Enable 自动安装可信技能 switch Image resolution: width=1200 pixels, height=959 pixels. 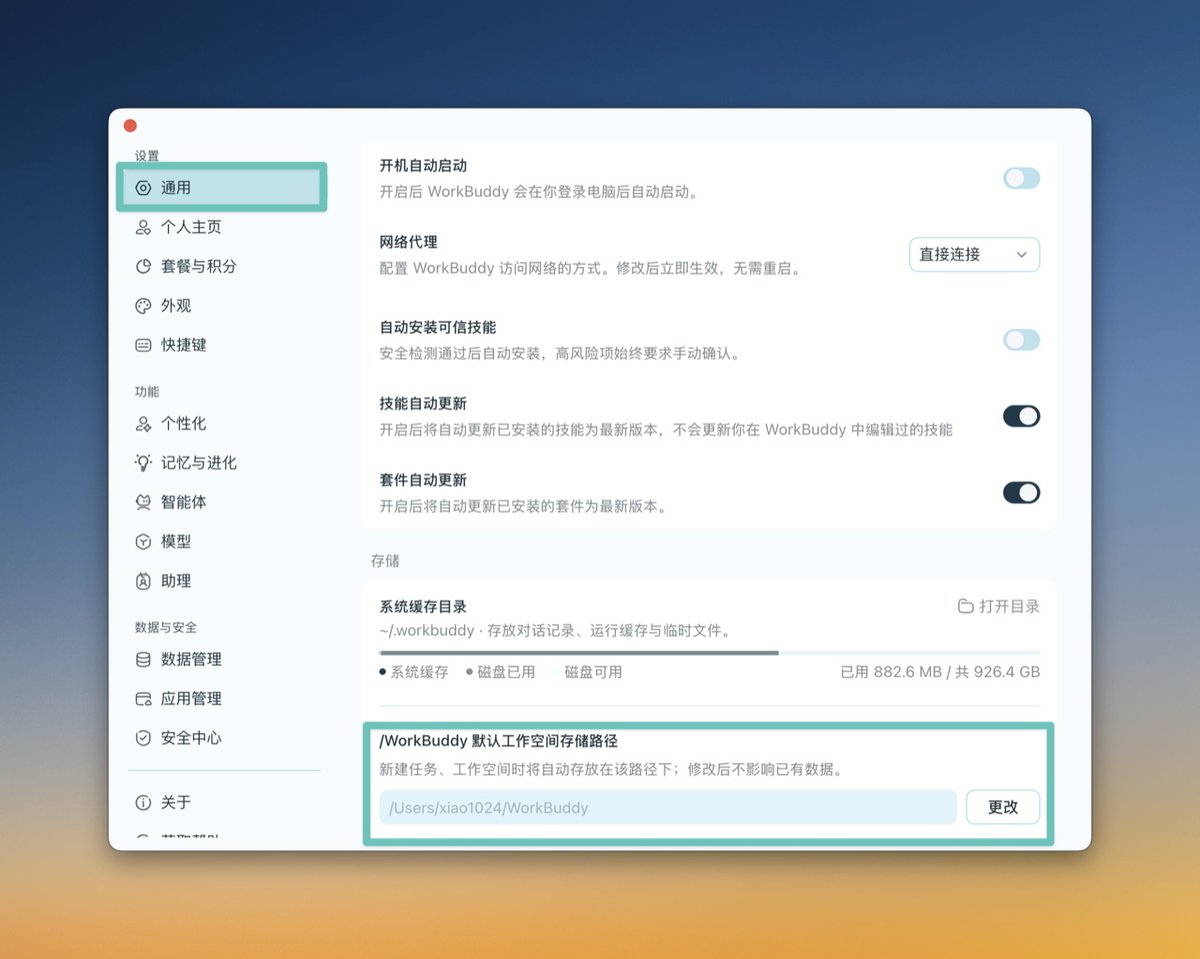point(1021,340)
